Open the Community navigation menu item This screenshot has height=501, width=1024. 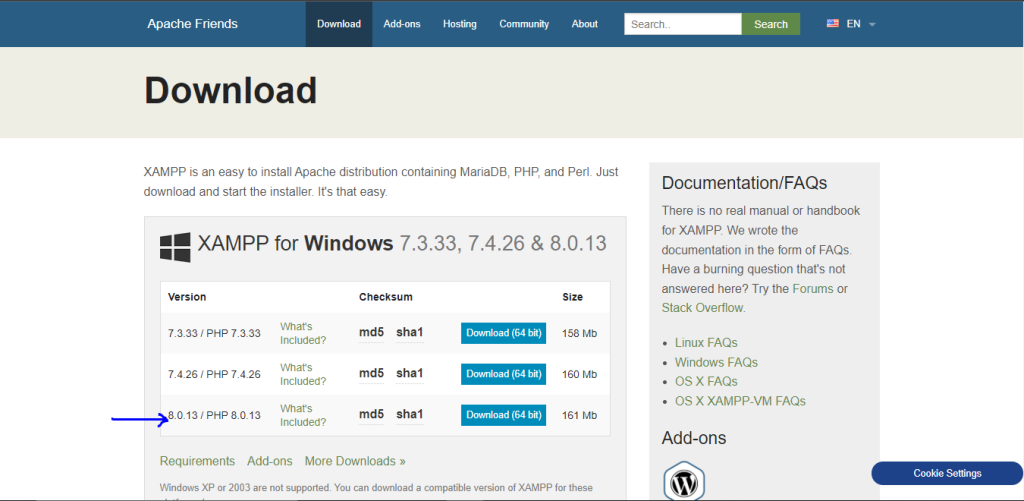[524, 24]
